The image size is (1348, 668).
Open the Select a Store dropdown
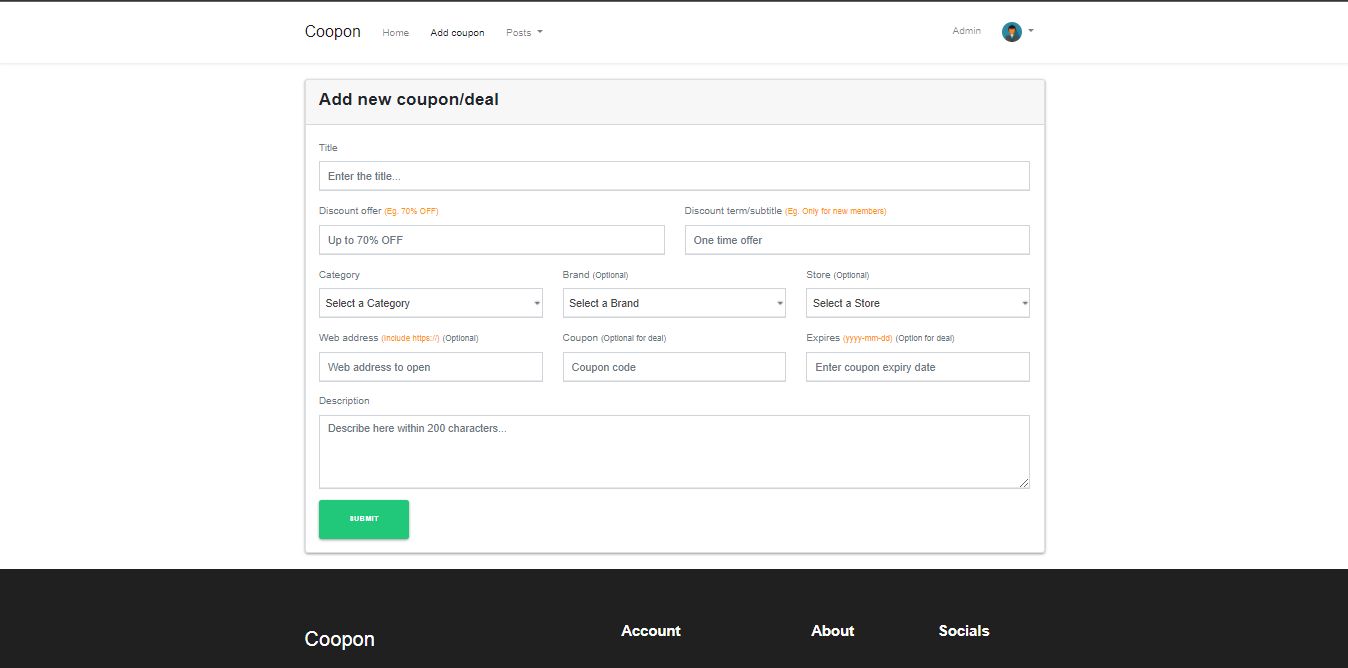click(917, 303)
